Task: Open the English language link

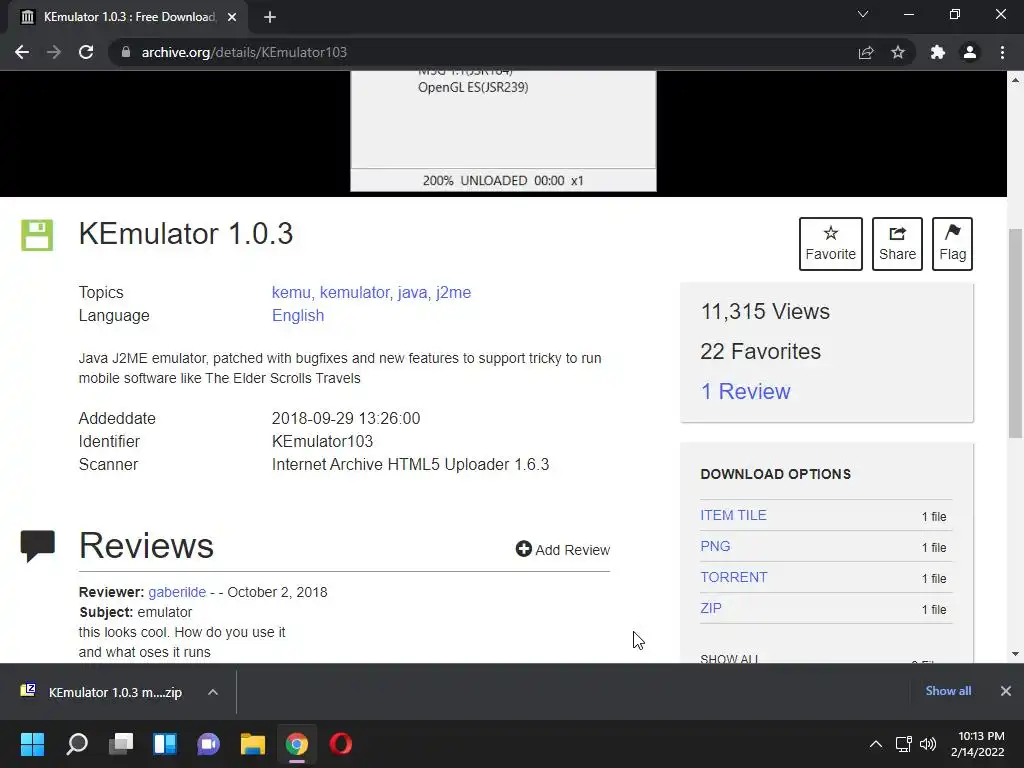Action: pos(298,315)
